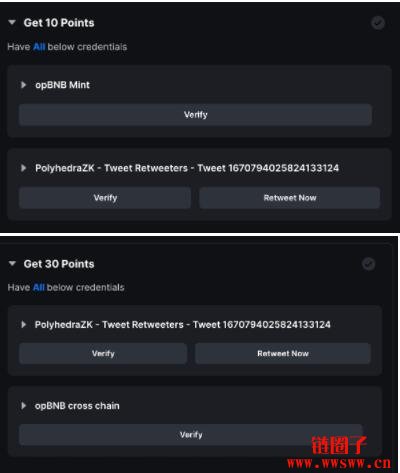This screenshot has width=400, height=473.
Task: Click Retweet Now in Get 30 Points
Action: 283,353
